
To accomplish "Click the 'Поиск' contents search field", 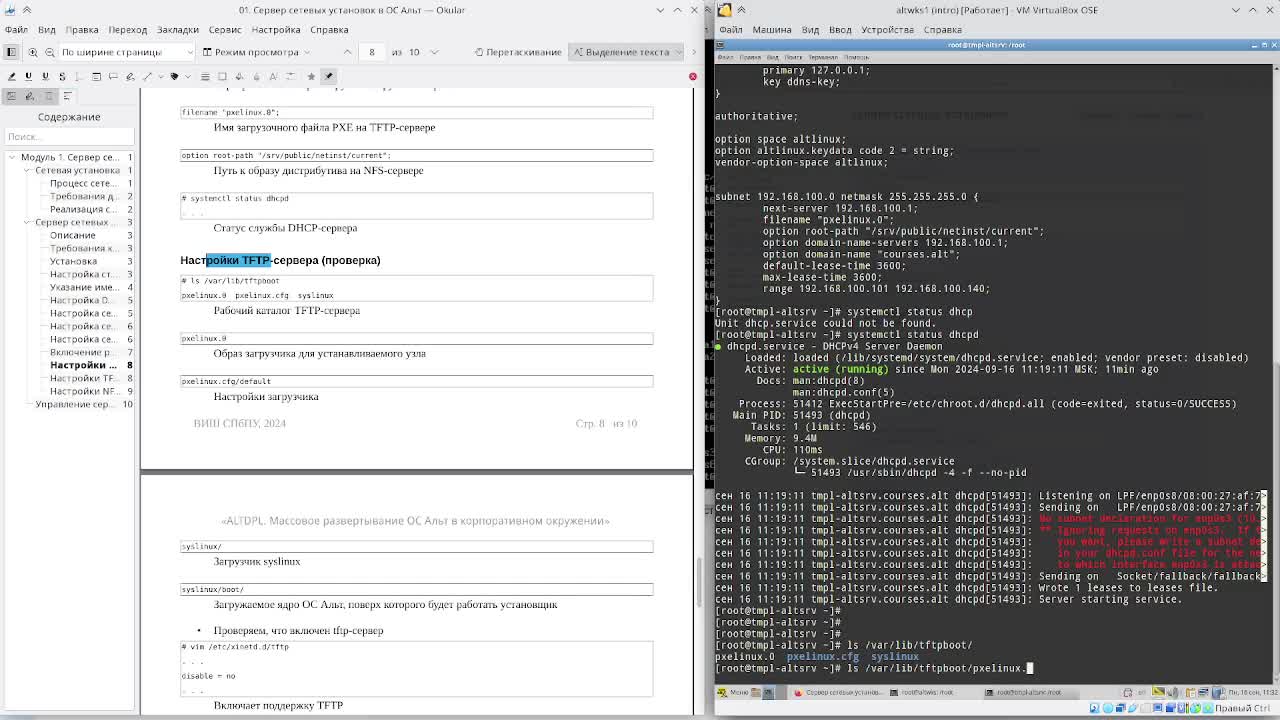I will tap(69, 136).
